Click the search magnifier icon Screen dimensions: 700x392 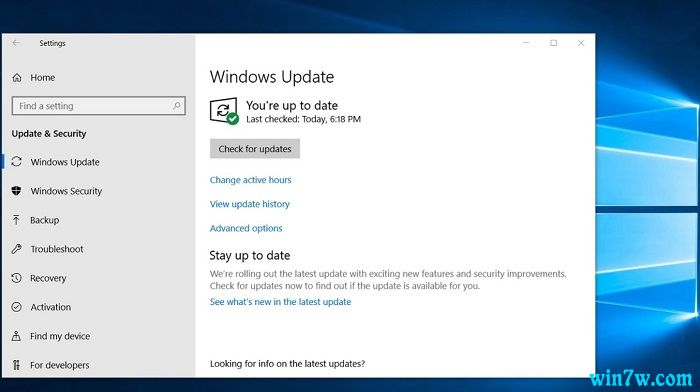(x=176, y=106)
